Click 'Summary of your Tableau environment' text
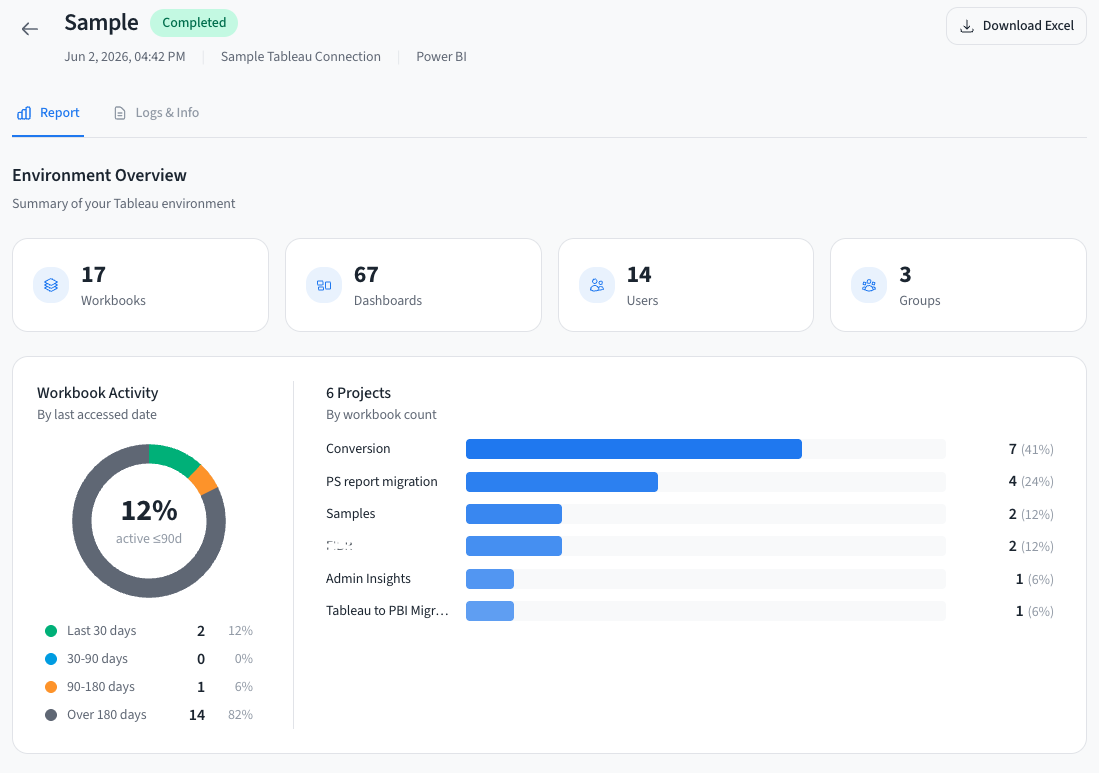The height and width of the screenshot is (773, 1099). click(123, 204)
